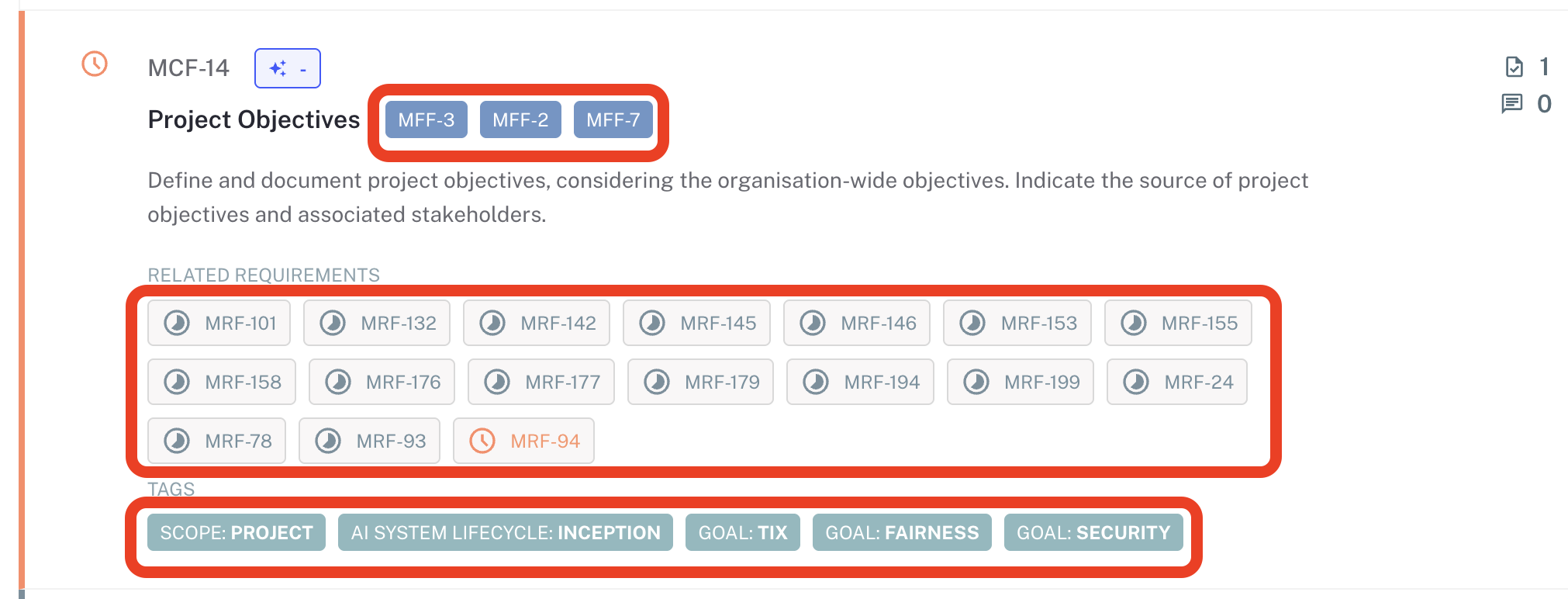Click the orange clock icon on MRF-94

[x=482, y=441]
